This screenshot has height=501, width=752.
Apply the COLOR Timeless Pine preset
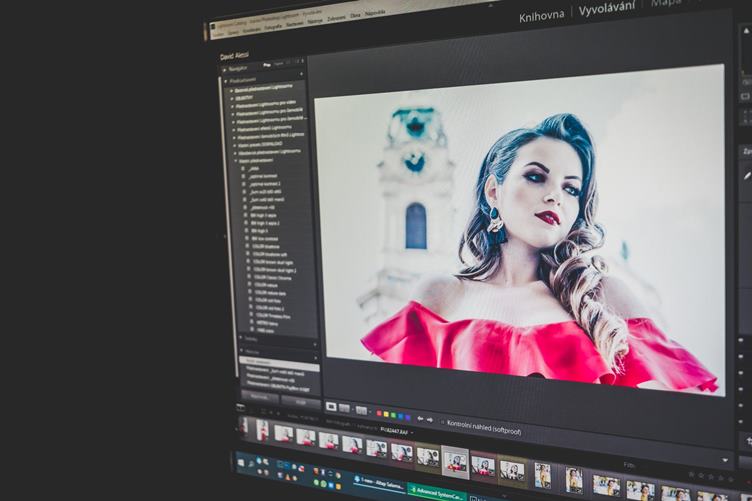(x=273, y=316)
